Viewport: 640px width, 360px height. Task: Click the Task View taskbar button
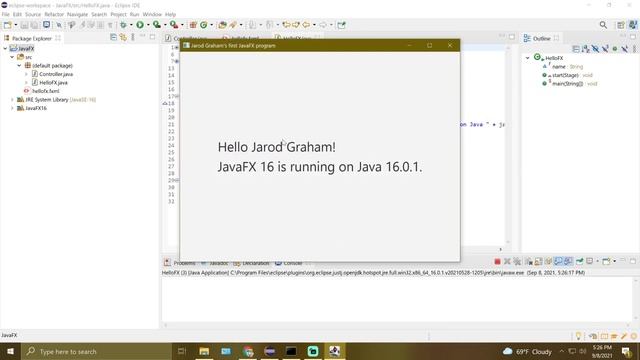point(182,351)
